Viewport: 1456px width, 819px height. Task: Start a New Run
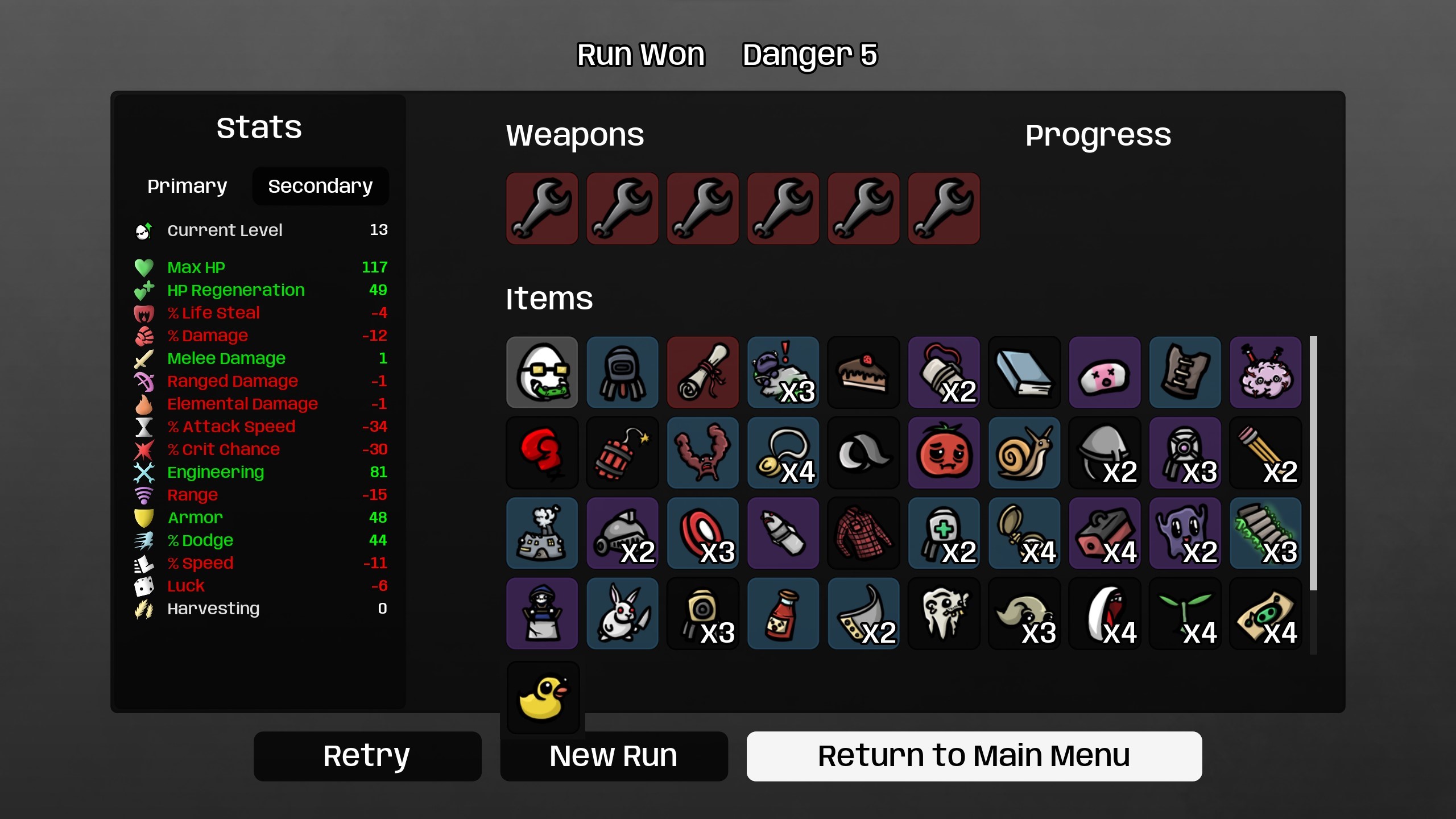pyautogui.click(x=614, y=756)
